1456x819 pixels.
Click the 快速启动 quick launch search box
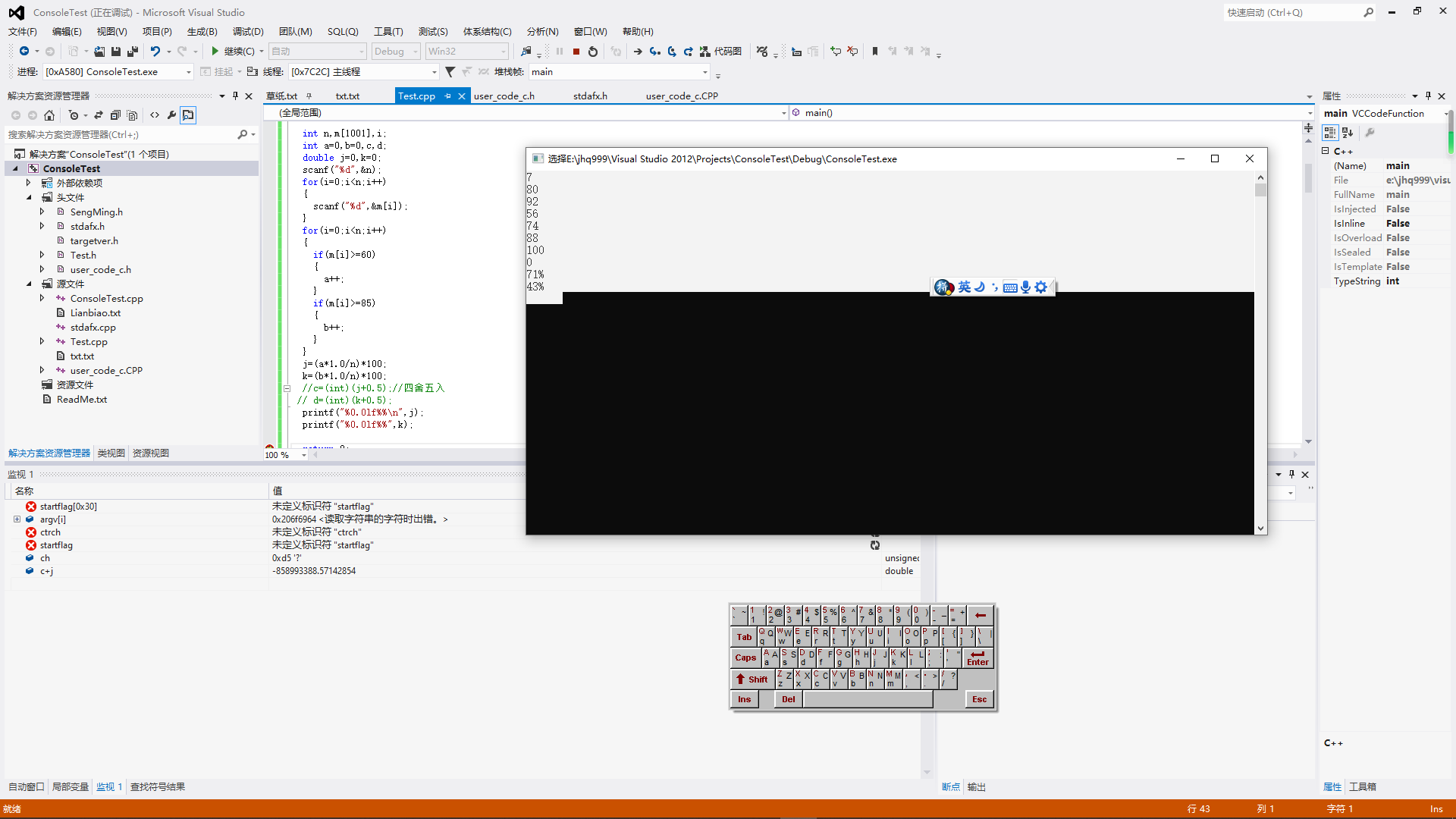(1299, 12)
